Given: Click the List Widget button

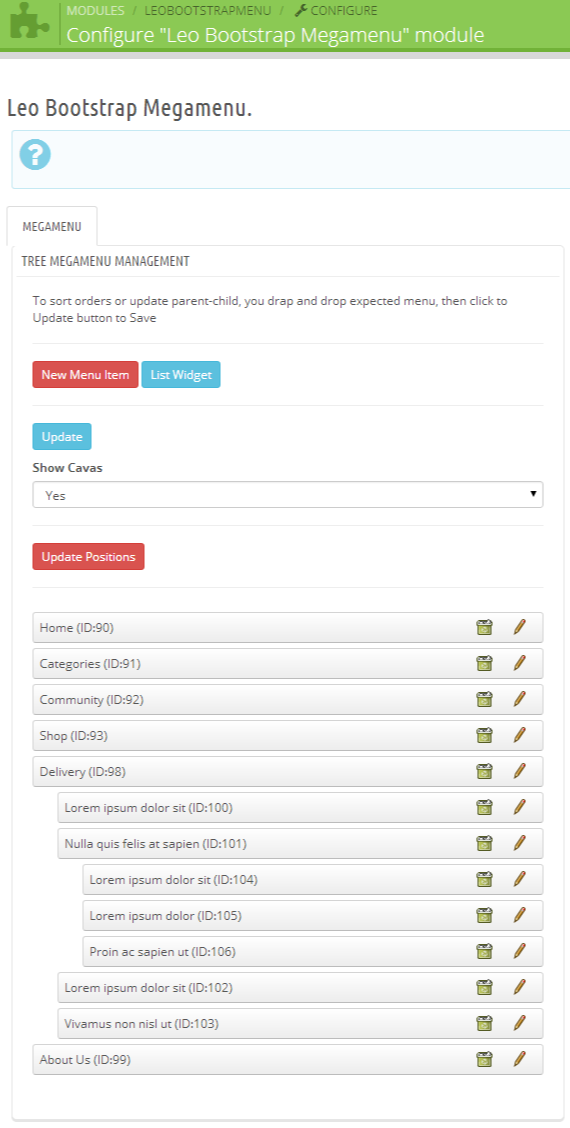Looking at the screenshot, I should 181,375.
